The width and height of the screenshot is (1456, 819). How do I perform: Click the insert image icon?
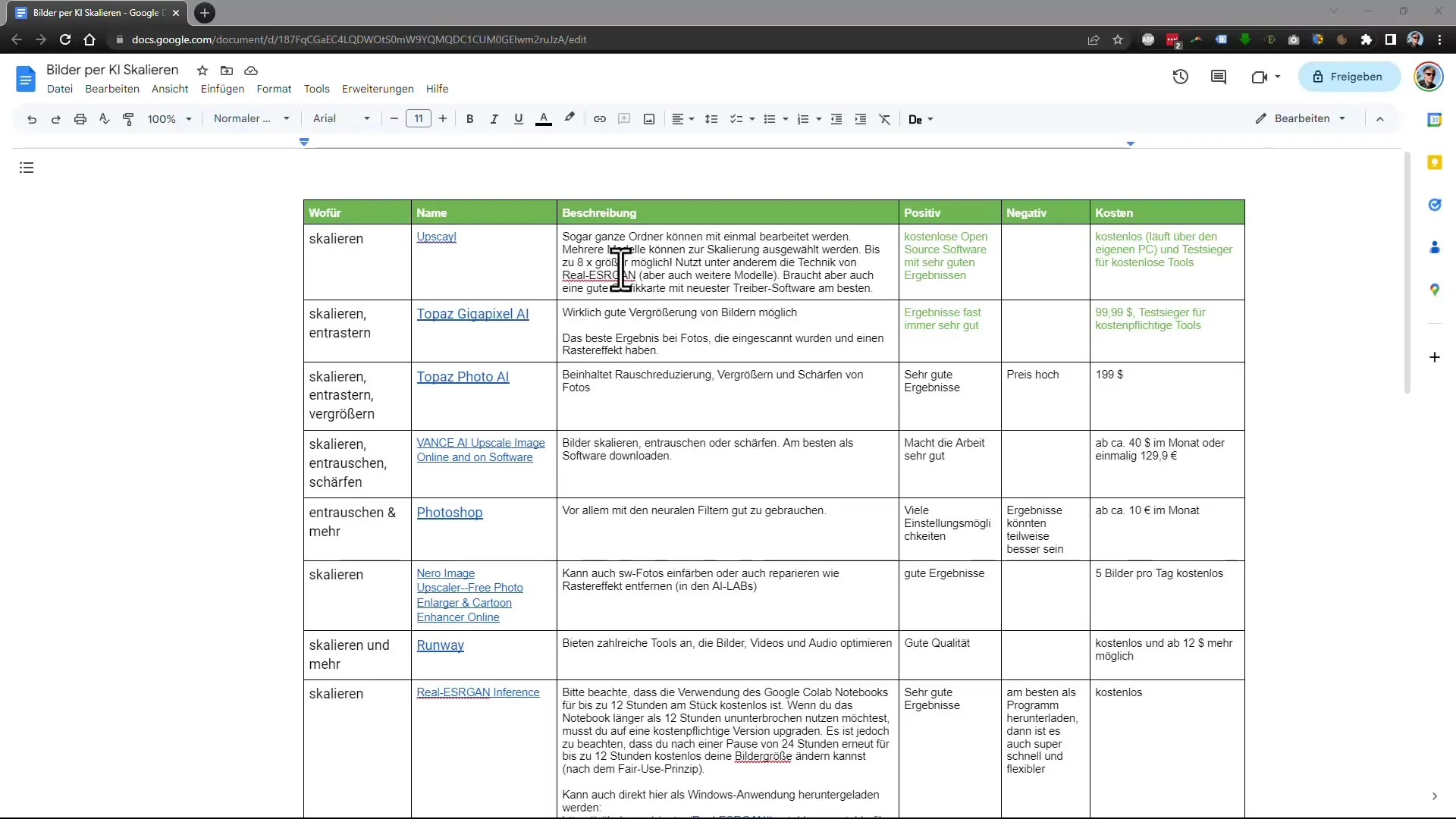(649, 119)
